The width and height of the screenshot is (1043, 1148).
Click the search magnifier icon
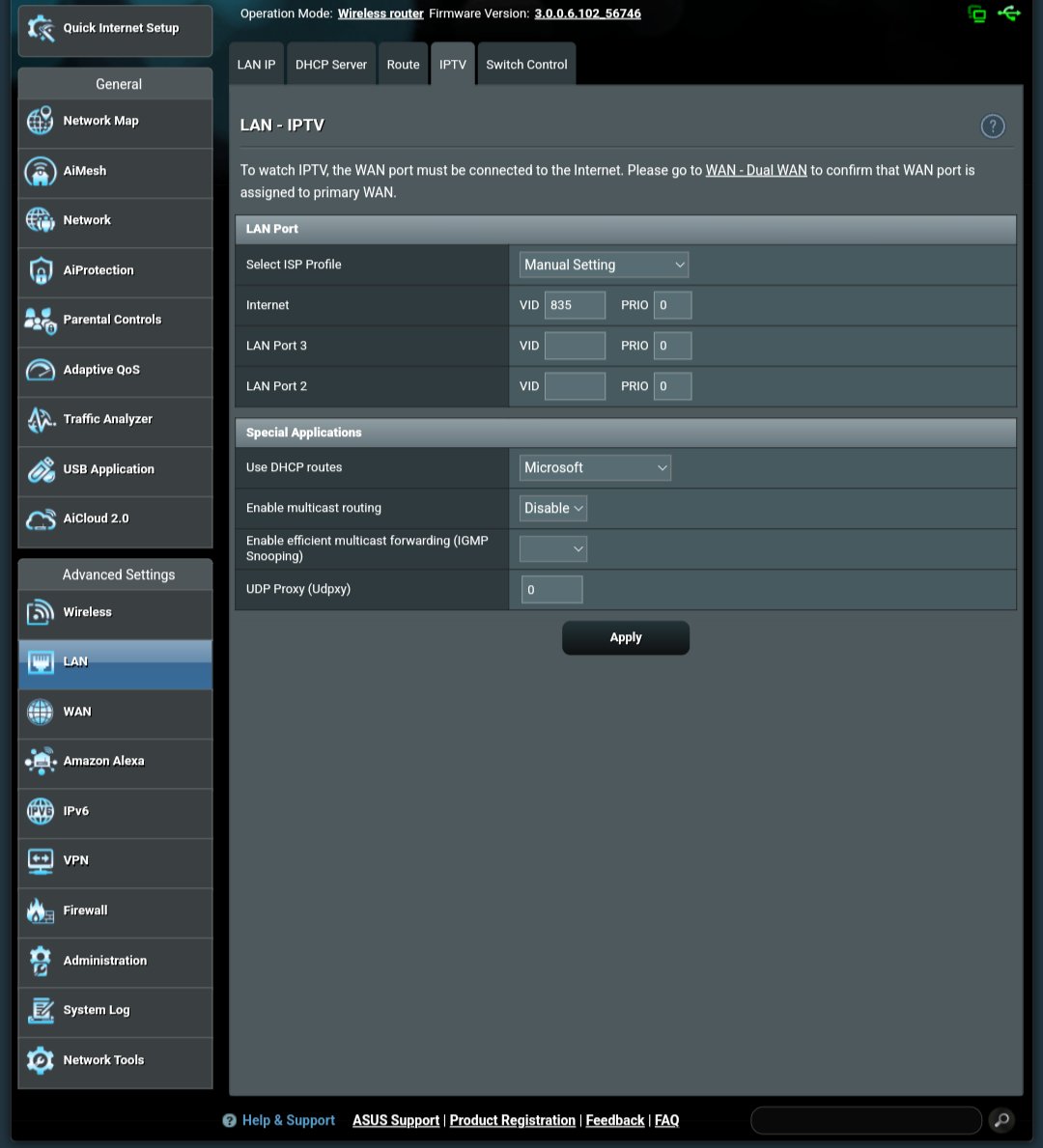[x=1001, y=1120]
